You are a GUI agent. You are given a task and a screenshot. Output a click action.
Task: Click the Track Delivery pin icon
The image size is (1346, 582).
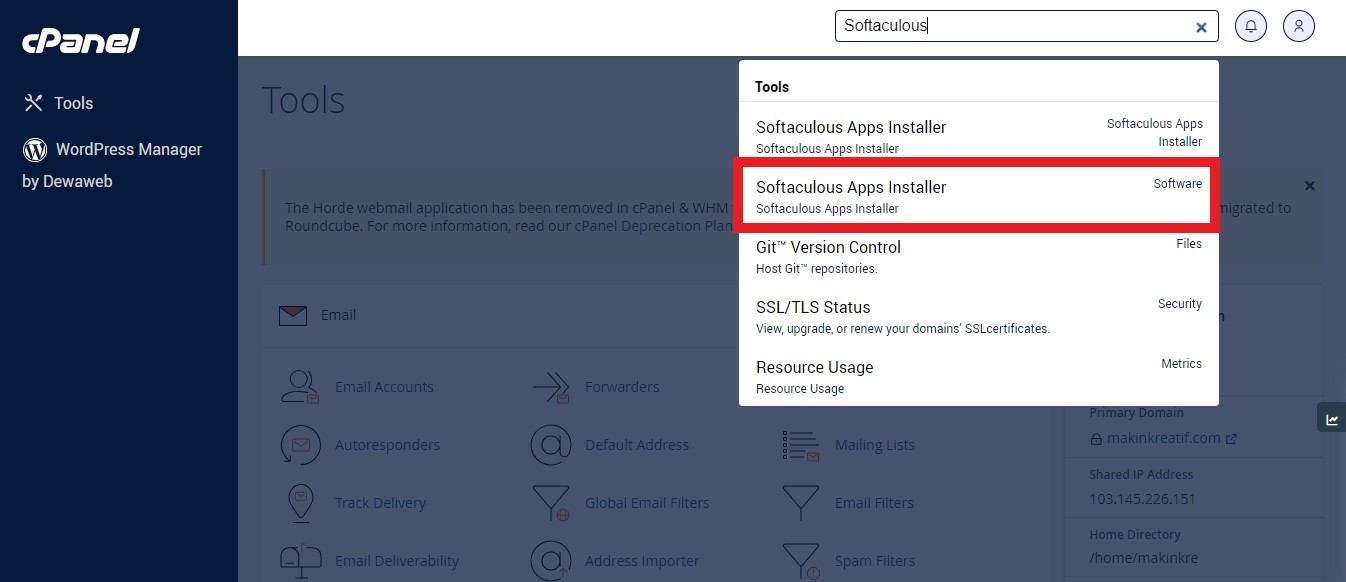point(299,503)
